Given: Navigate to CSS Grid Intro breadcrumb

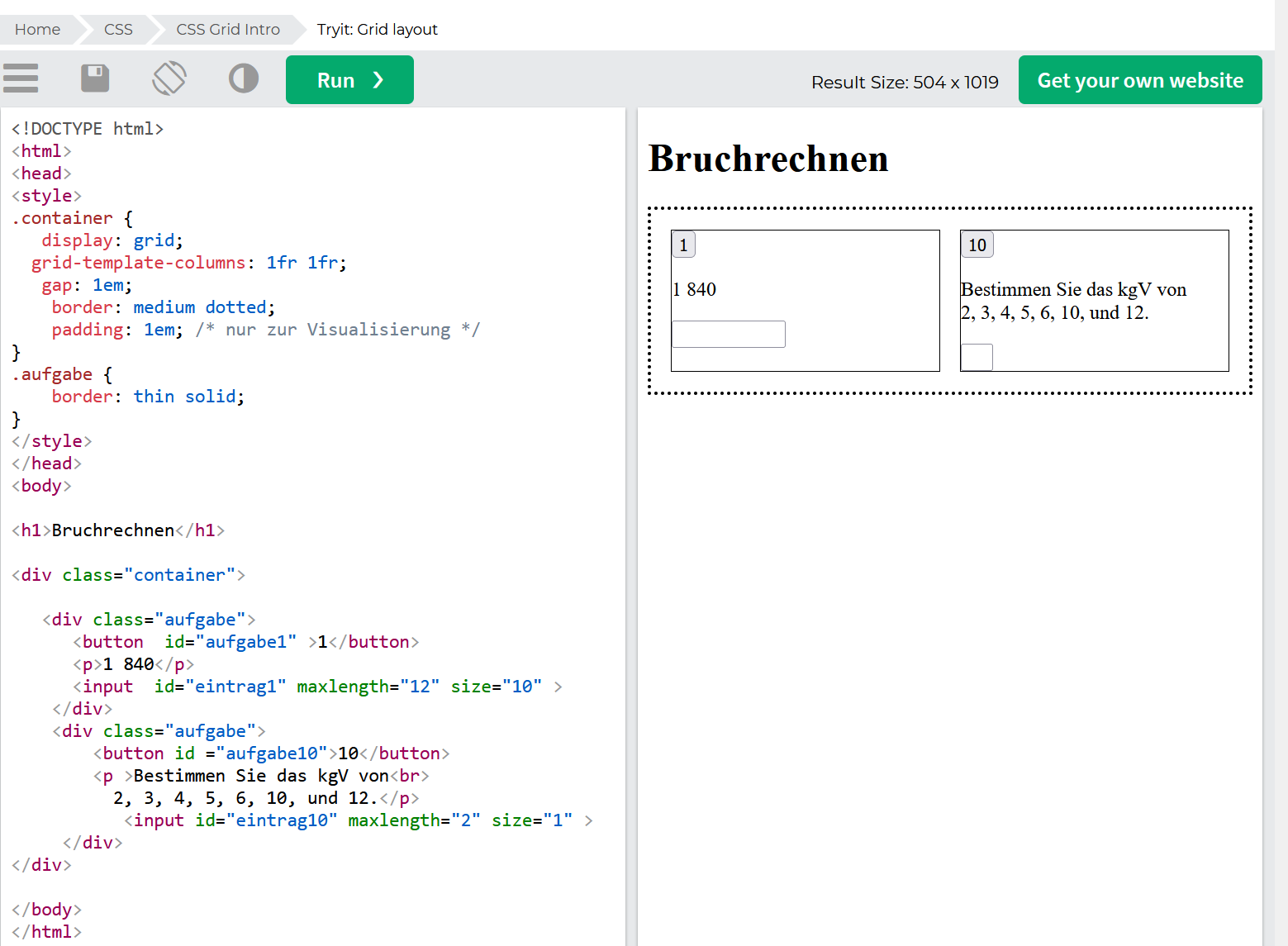Looking at the screenshot, I should click(x=227, y=30).
